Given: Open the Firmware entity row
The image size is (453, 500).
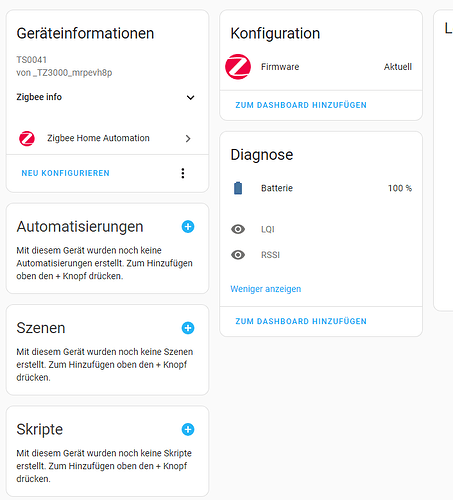Looking at the screenshot, I should (321, 67).
